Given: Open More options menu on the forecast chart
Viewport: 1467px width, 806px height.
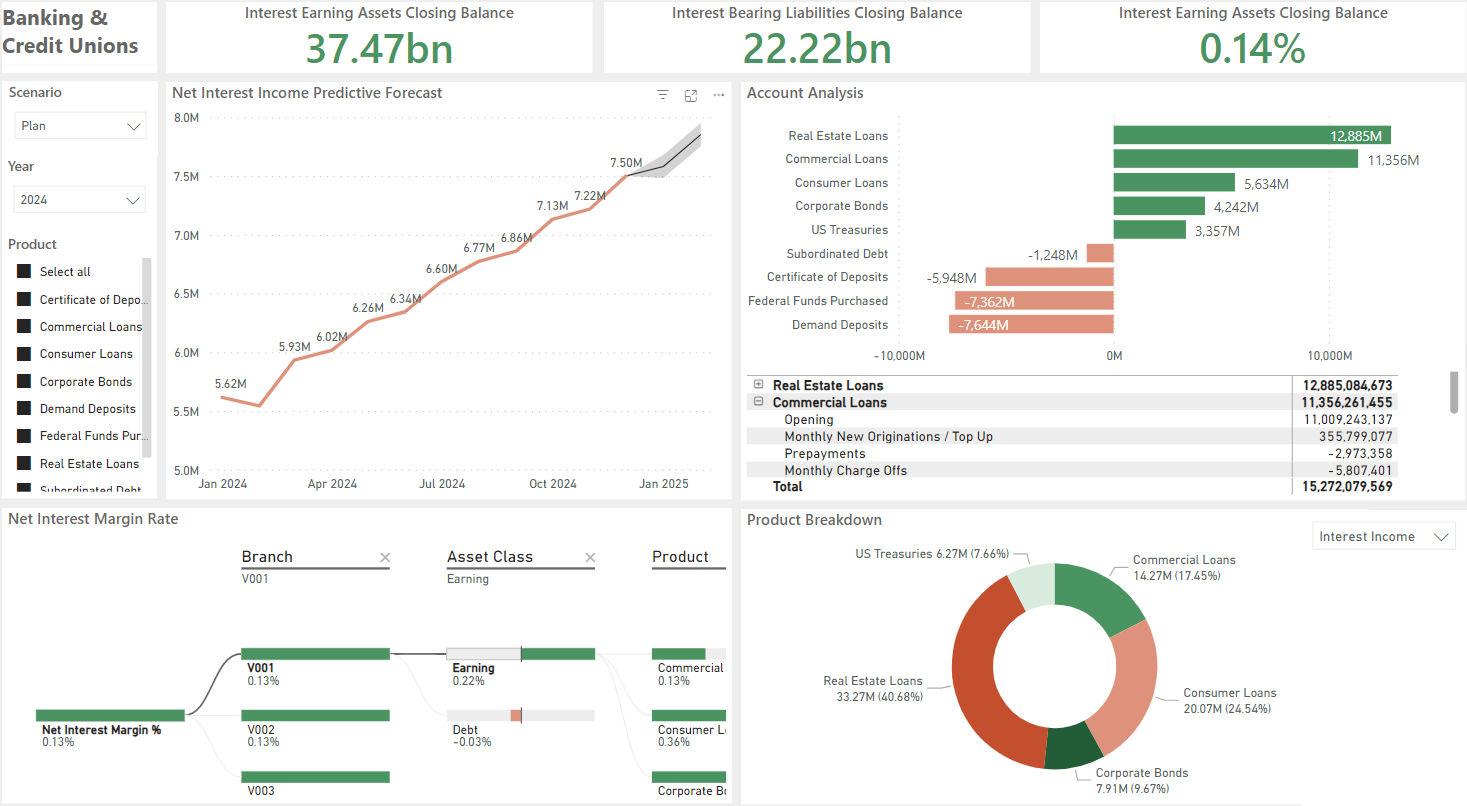Looking at the screenshot, I should (718, 94).
